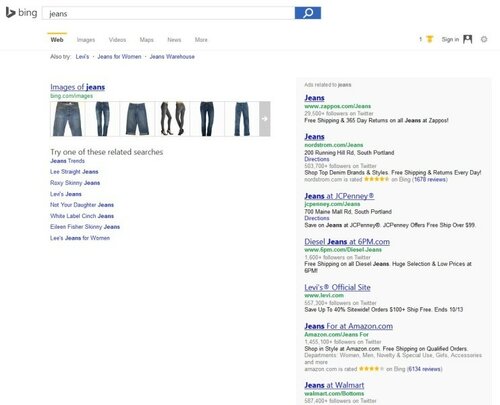Image resolution: width=500 pixels, height=405 pixels.
Task: Open the sixth jeans thumbnail
Action: (242, 119)
